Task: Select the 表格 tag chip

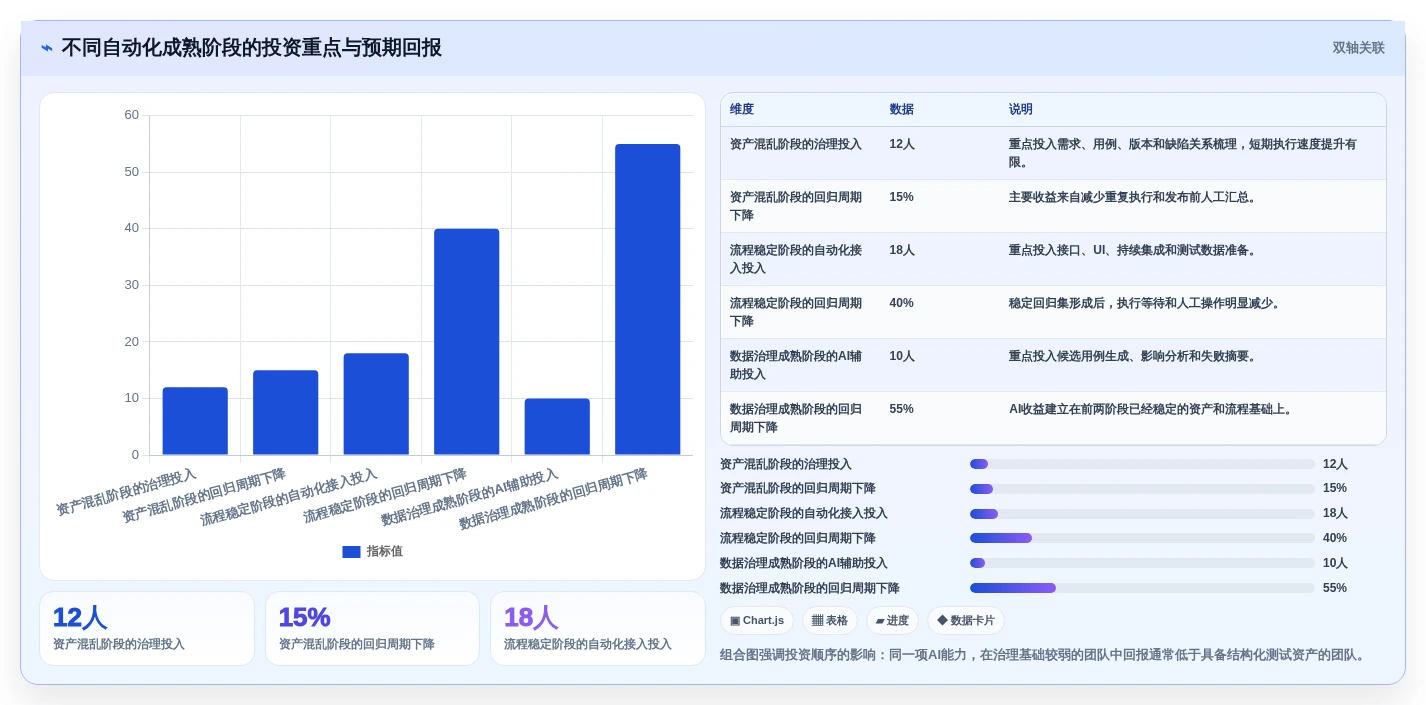Action: coord(830,620)
